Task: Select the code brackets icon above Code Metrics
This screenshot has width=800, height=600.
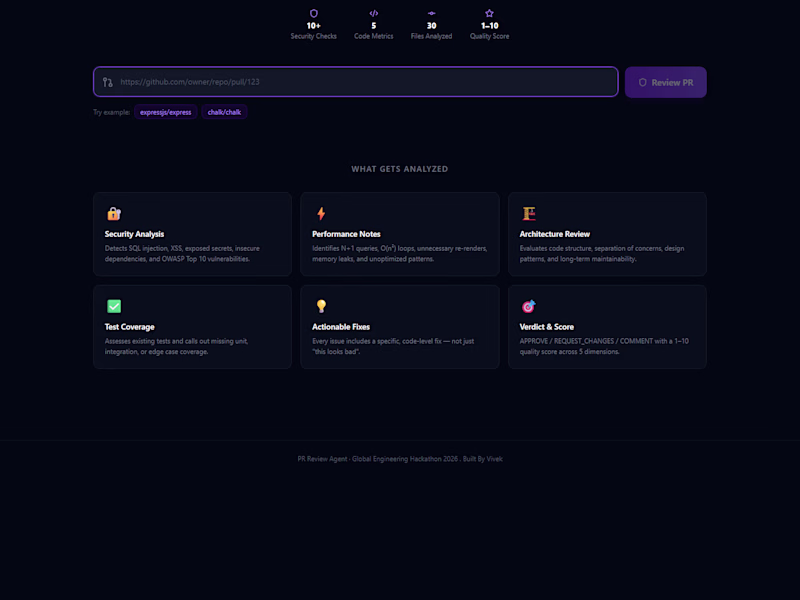Action: tap(373, 13)
